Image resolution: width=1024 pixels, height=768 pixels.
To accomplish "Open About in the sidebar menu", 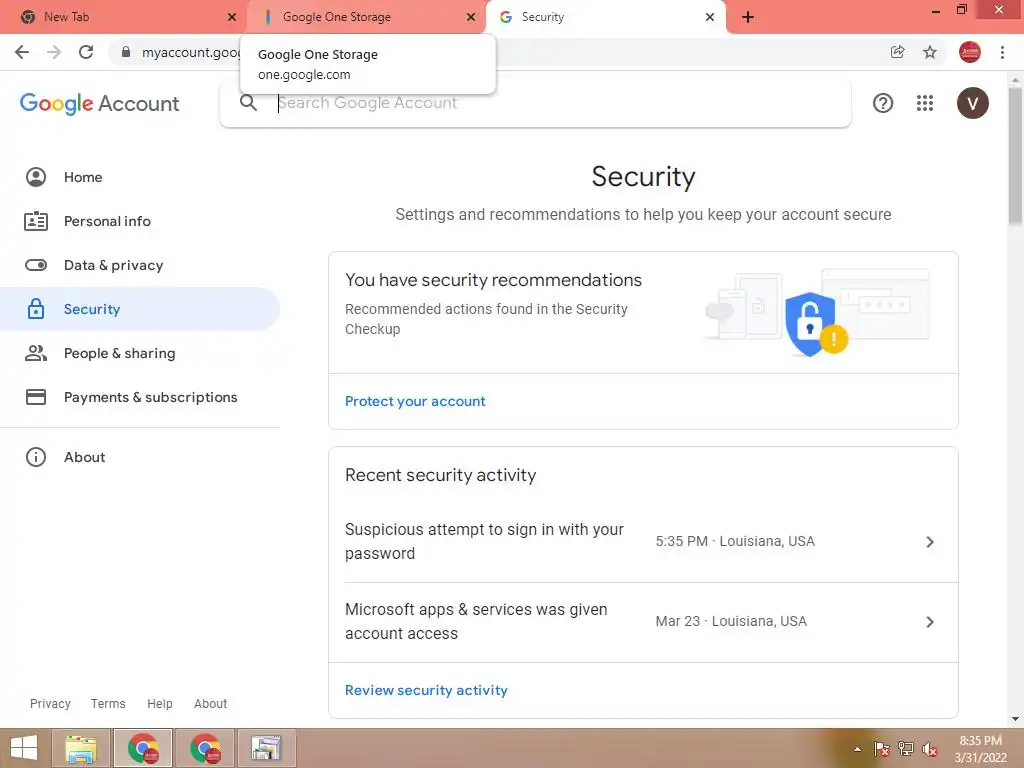I will click(x=84, y=457).
